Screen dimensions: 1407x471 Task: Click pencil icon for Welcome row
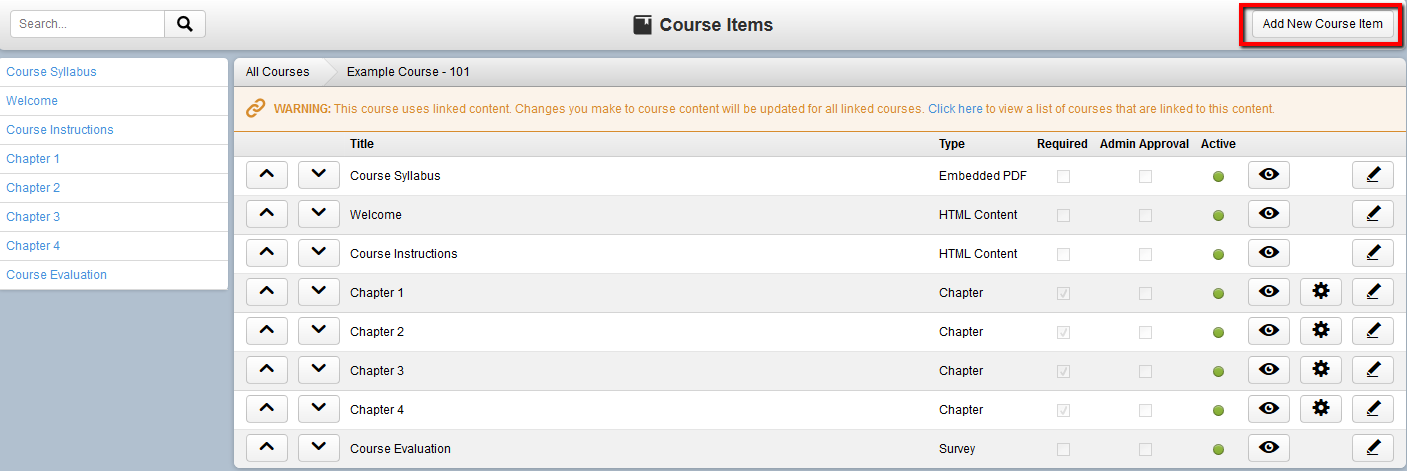point(1372,214)
